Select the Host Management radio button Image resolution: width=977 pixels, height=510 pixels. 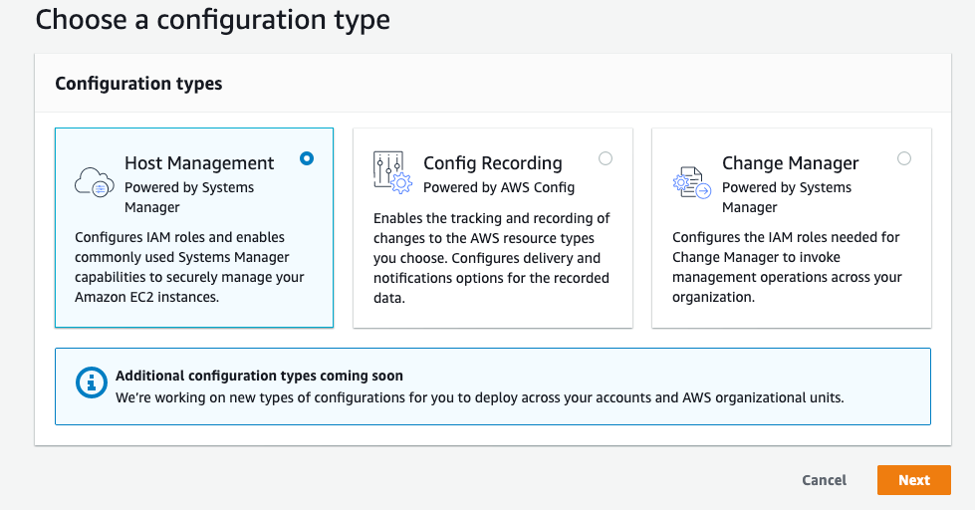[307, 158]
